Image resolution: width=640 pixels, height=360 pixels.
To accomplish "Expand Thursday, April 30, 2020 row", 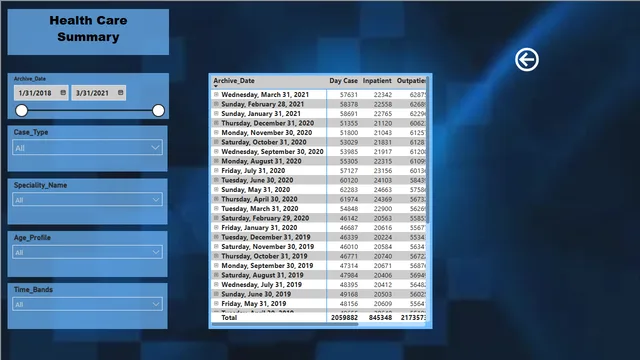I will click(216, 199).
